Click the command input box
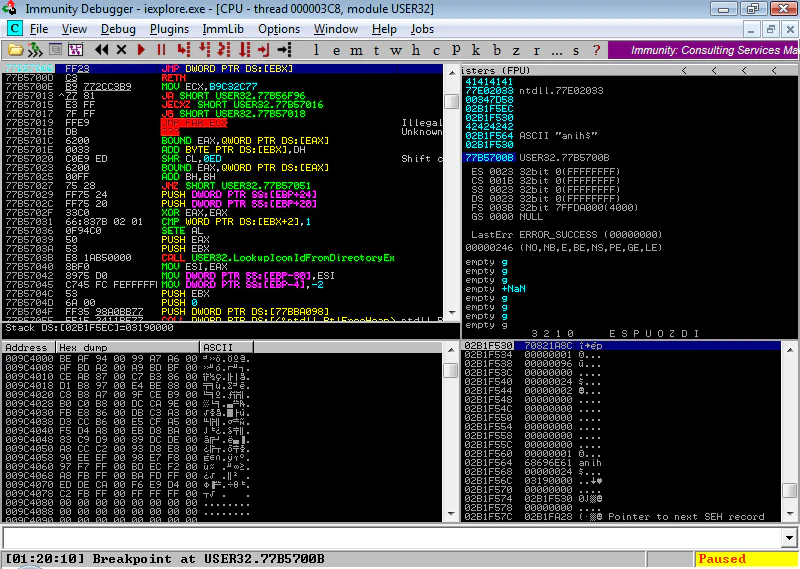The height and width of the screenshot is (569, 800). (x=392, y=537)
